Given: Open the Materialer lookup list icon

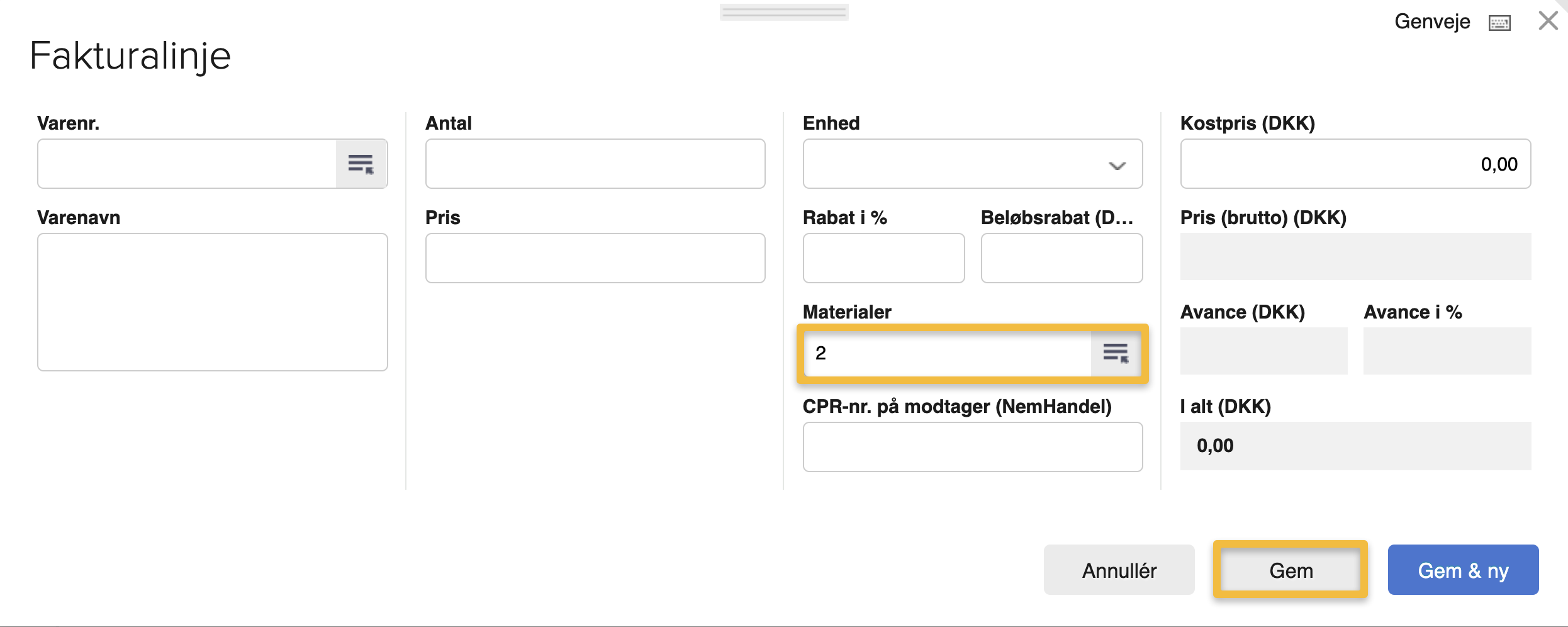Looking at the screenshot, I should (1116, 353).
